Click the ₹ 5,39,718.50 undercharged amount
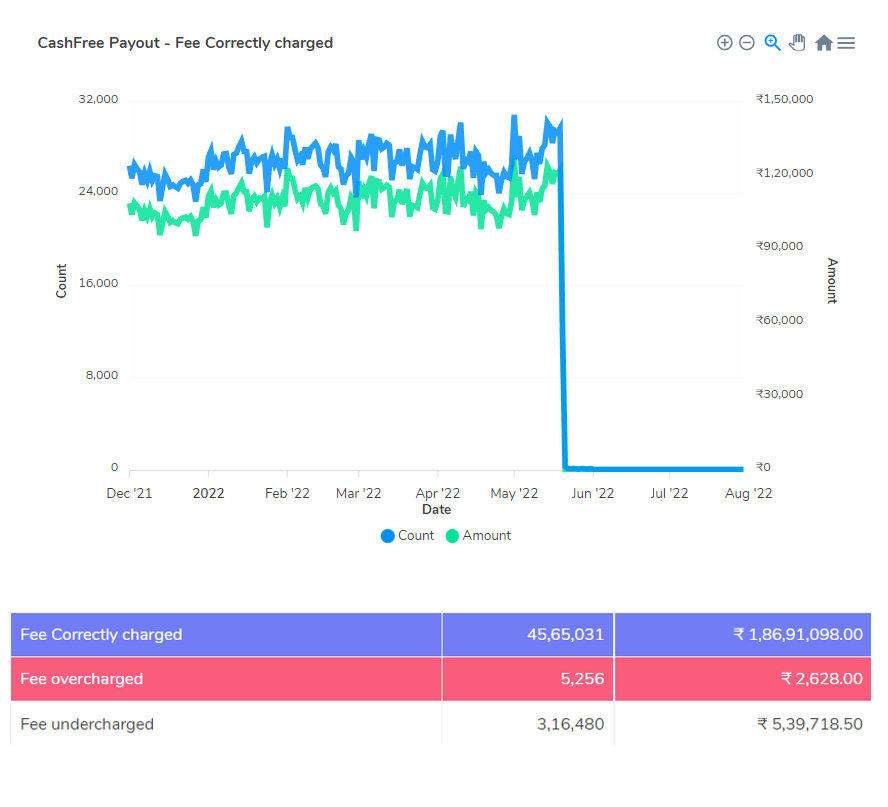Image resolution: width=888 pixels, height=807 pixels. click(810, 724)
